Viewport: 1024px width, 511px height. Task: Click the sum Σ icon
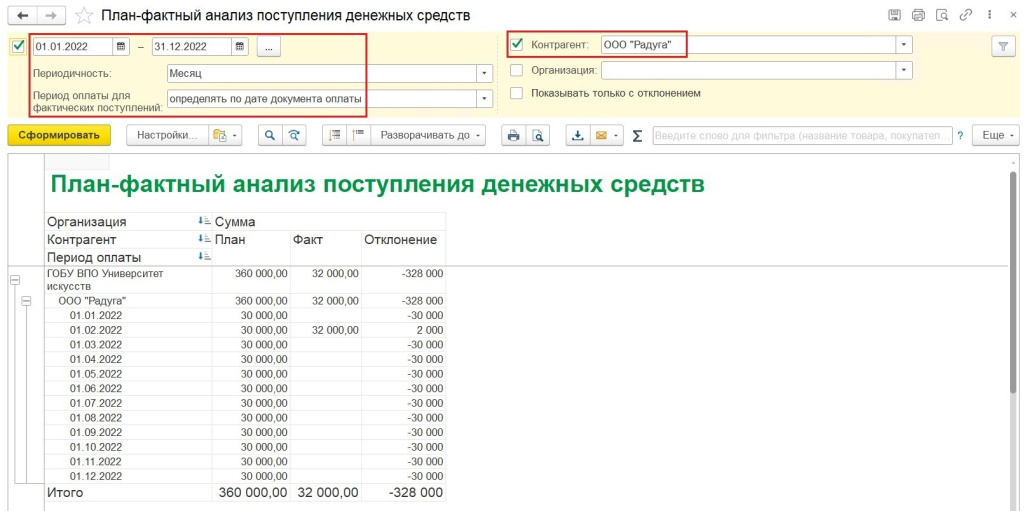pyautogui.click(x=638, y=136)
